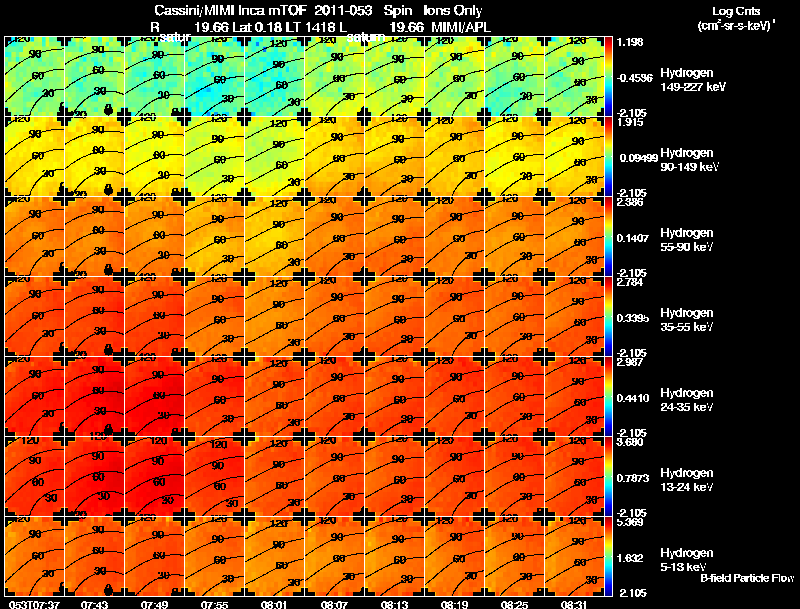Select the 'Hydrogen 13-24 keV' row label
This screenshot has width=800, height=609.
687,480
